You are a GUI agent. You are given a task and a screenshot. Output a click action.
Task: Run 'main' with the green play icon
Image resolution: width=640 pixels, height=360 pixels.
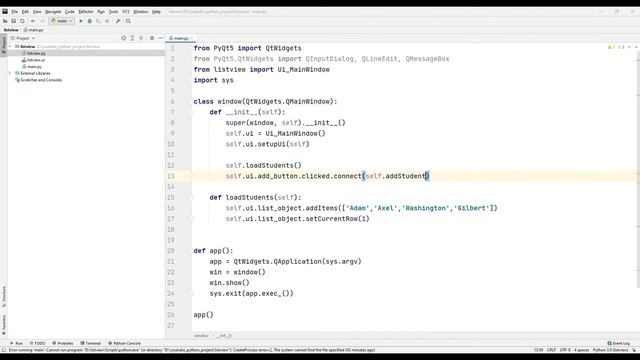tap(81, 21)
